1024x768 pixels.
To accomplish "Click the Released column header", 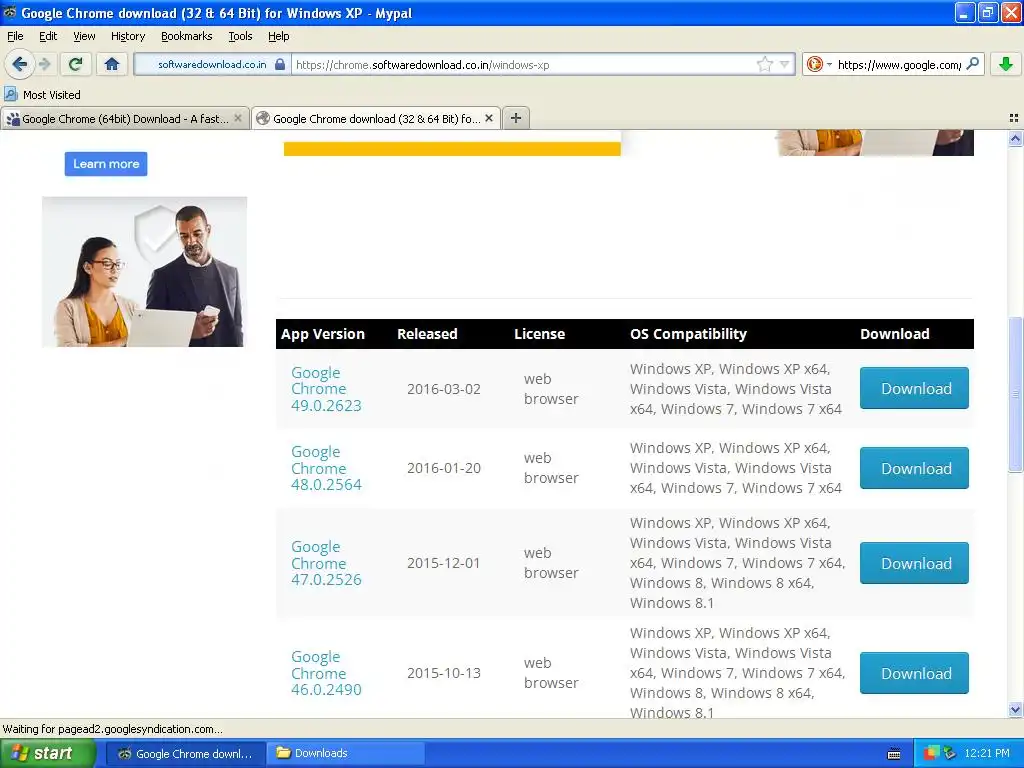I will 427,334.
